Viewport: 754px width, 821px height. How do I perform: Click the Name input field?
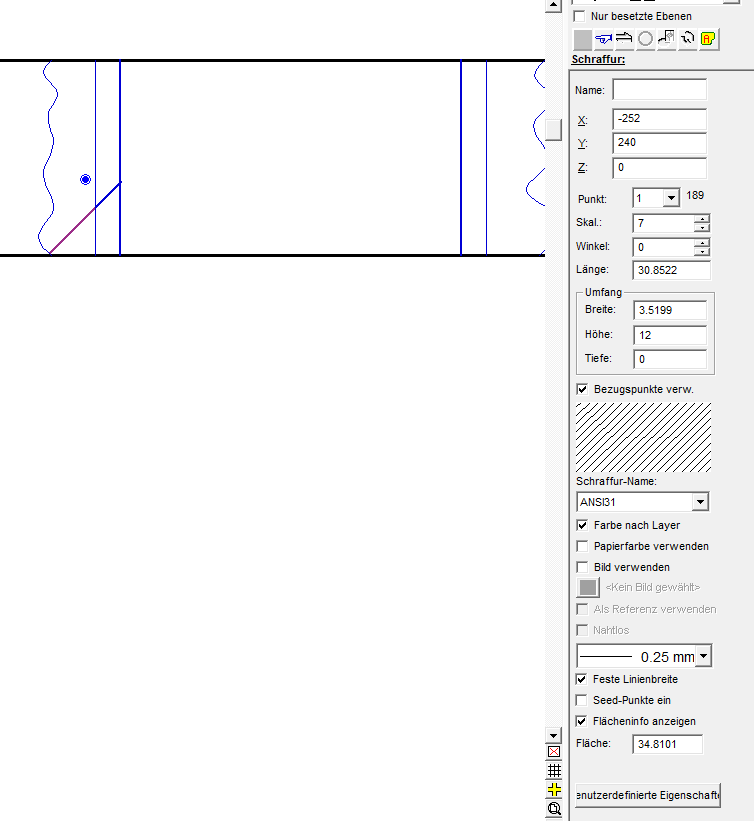[659, 90]
